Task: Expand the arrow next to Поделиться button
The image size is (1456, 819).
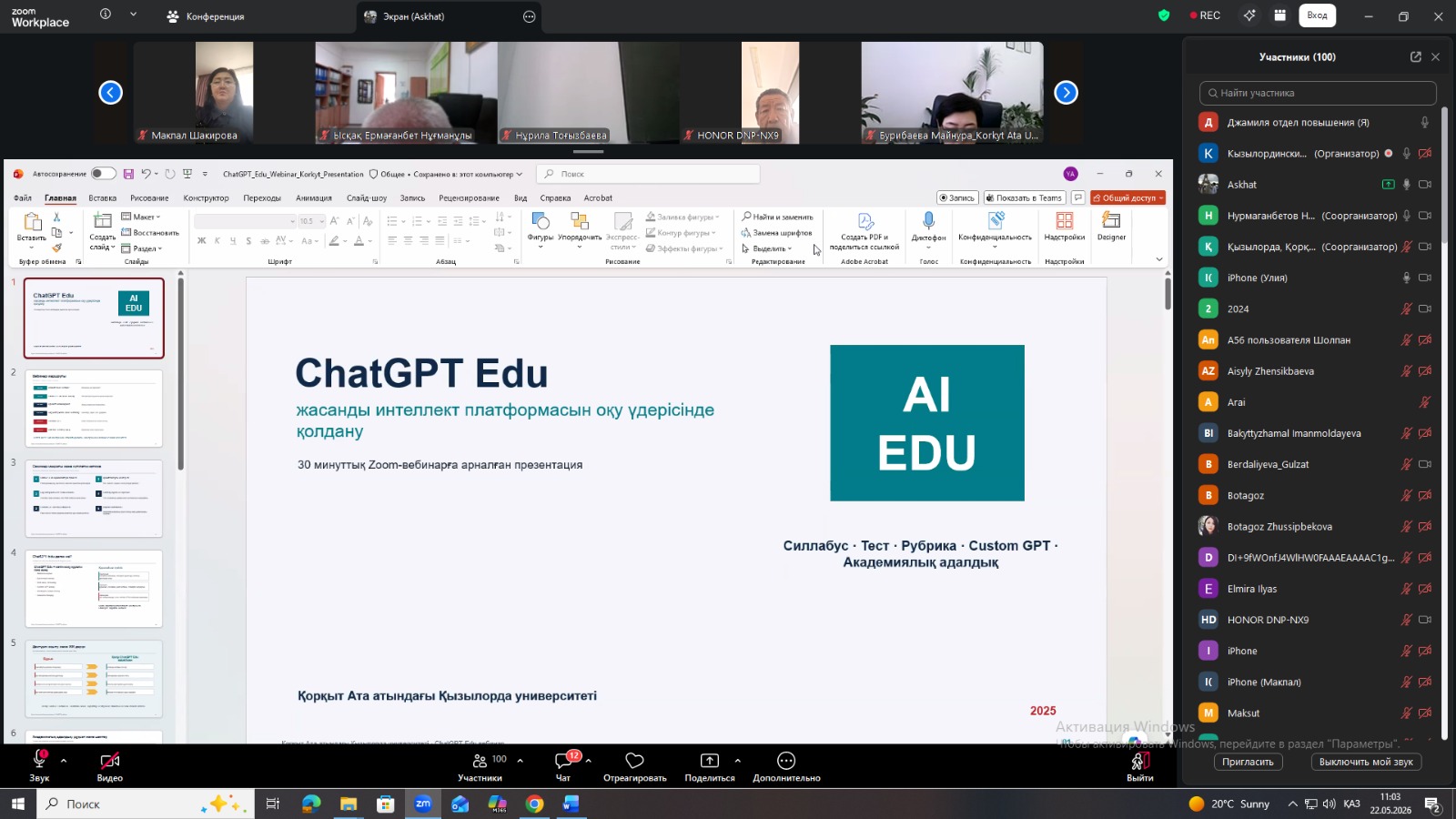Action: [x=737, y=760]
